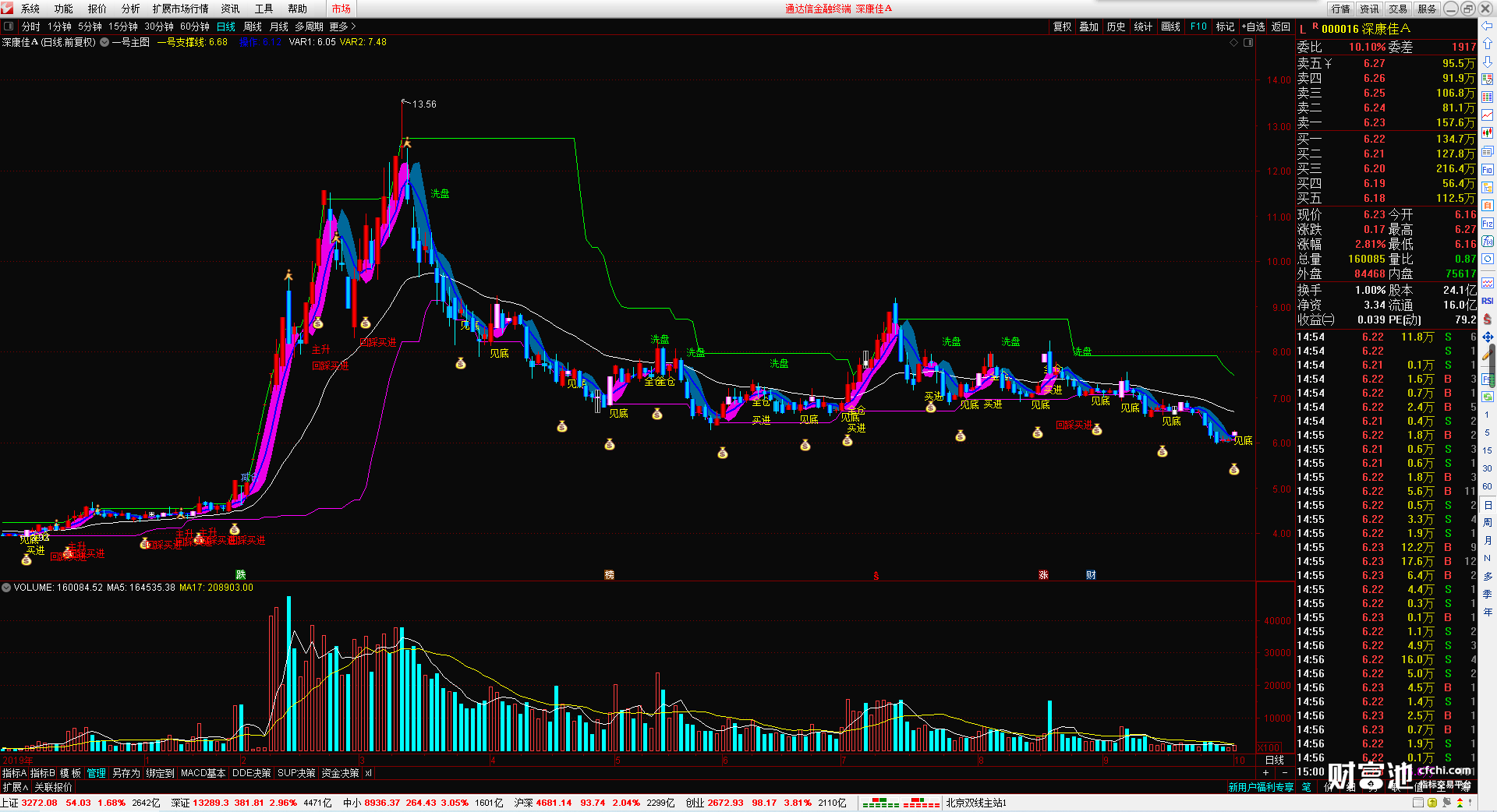Click the minus zoom button under 日线
The image size is (1497, 812).
pos(1285,773)
